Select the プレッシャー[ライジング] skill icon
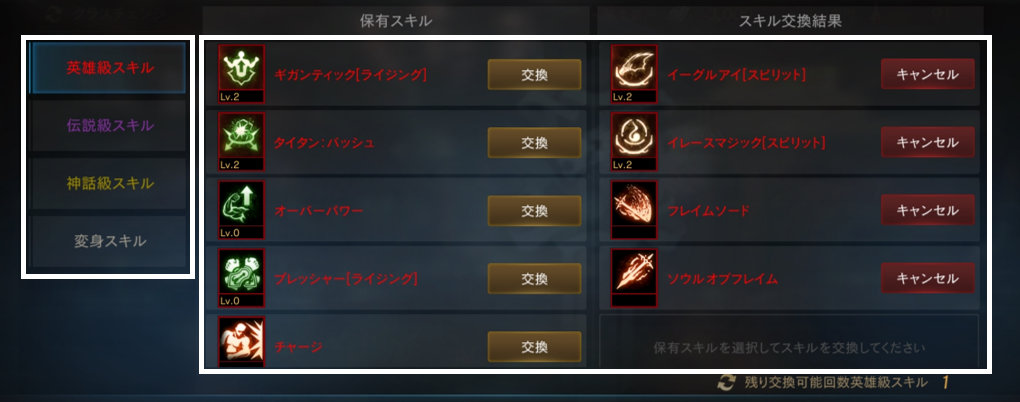Screen dimensions: 1020x402 tap(241, 278)
